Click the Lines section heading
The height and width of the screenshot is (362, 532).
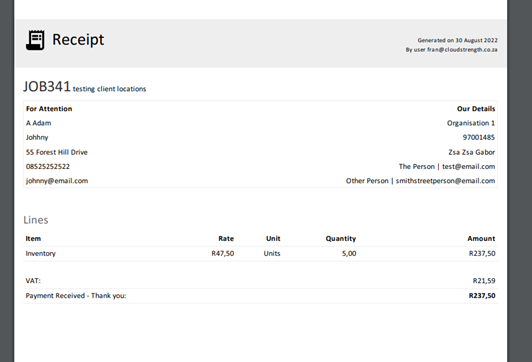click(x=36, y=220)
